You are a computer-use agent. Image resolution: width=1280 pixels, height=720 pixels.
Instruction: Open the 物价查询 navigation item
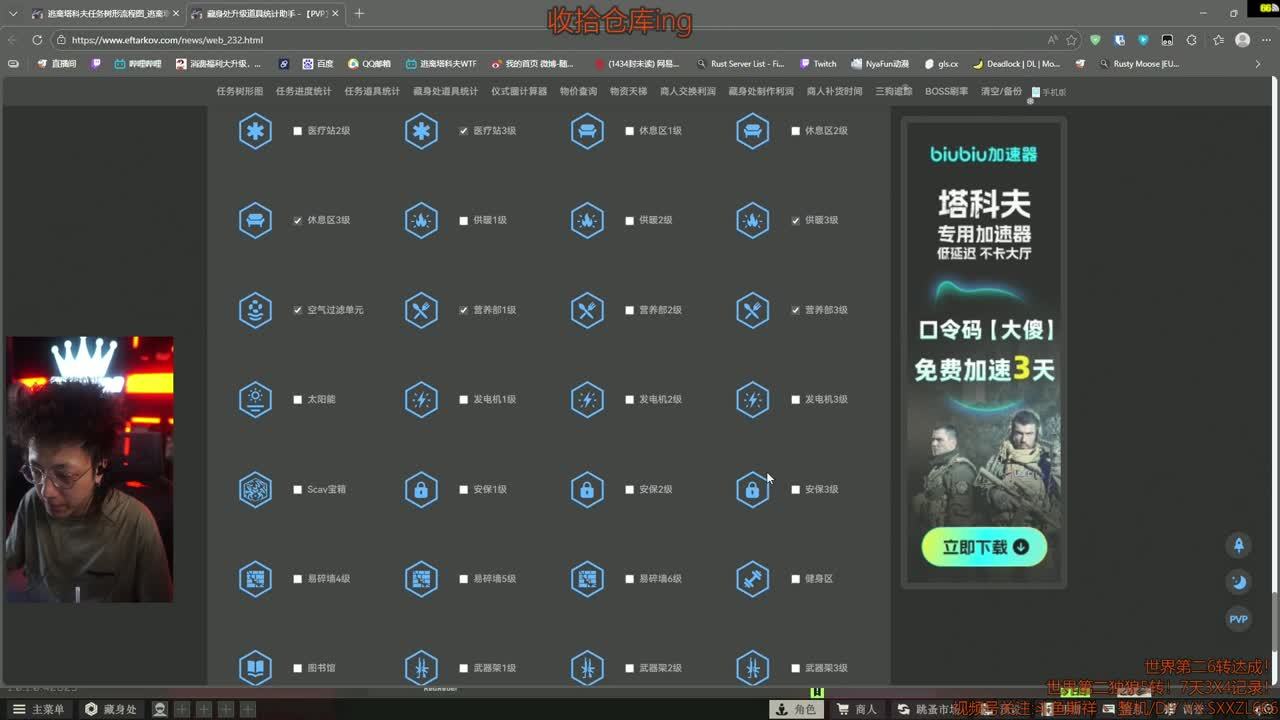[578, 91]
